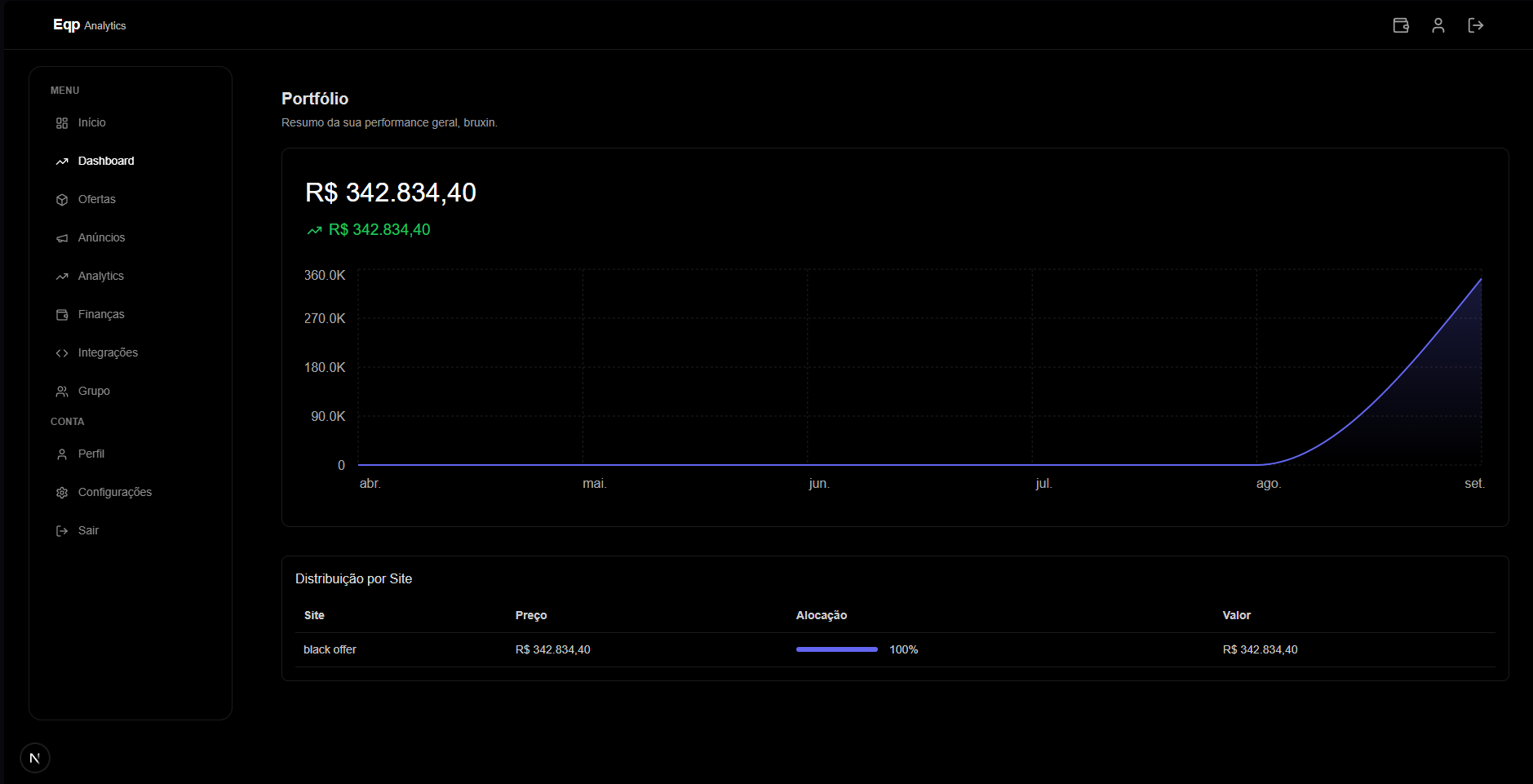Click the Configurações gear icon
Screen dimensions: 1533x784
(x=62, y=493)
